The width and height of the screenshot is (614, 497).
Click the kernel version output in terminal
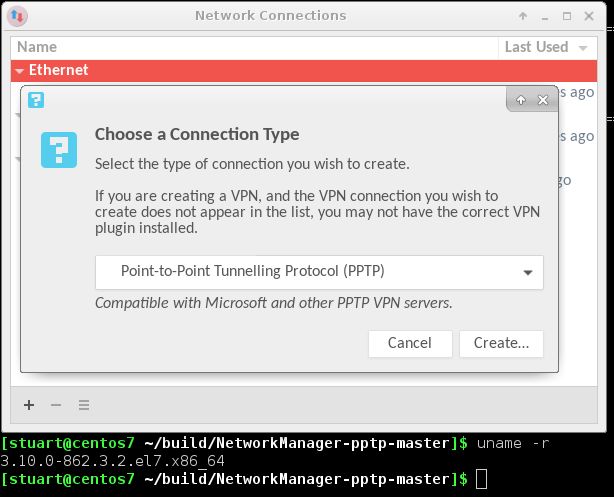[x=112, y=461]
